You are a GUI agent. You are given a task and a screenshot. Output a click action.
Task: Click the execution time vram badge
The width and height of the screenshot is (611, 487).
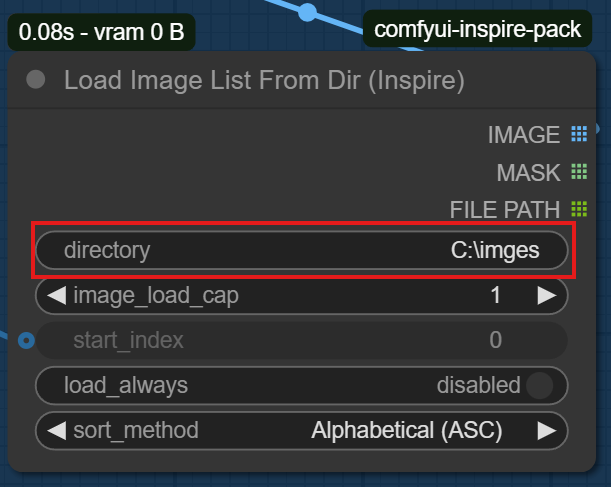point(102,32)
